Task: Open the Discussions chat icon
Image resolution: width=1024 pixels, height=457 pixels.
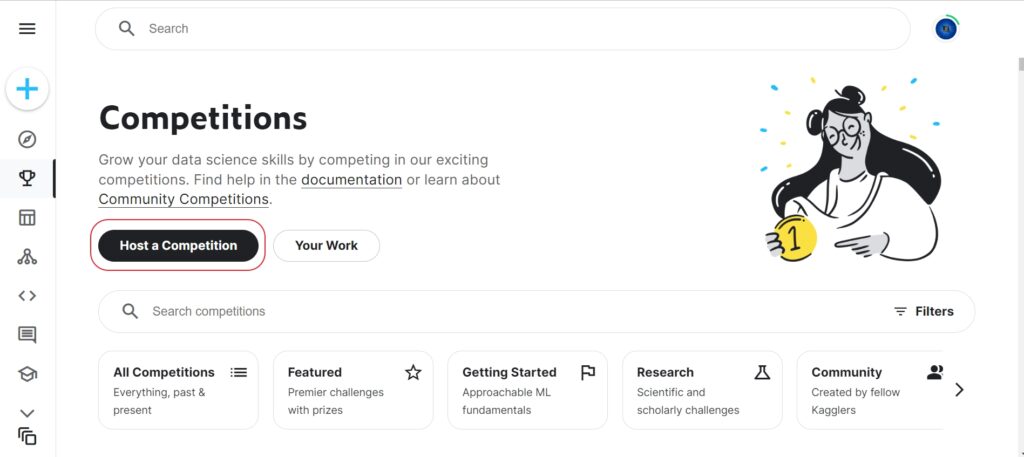Action: 27,335
